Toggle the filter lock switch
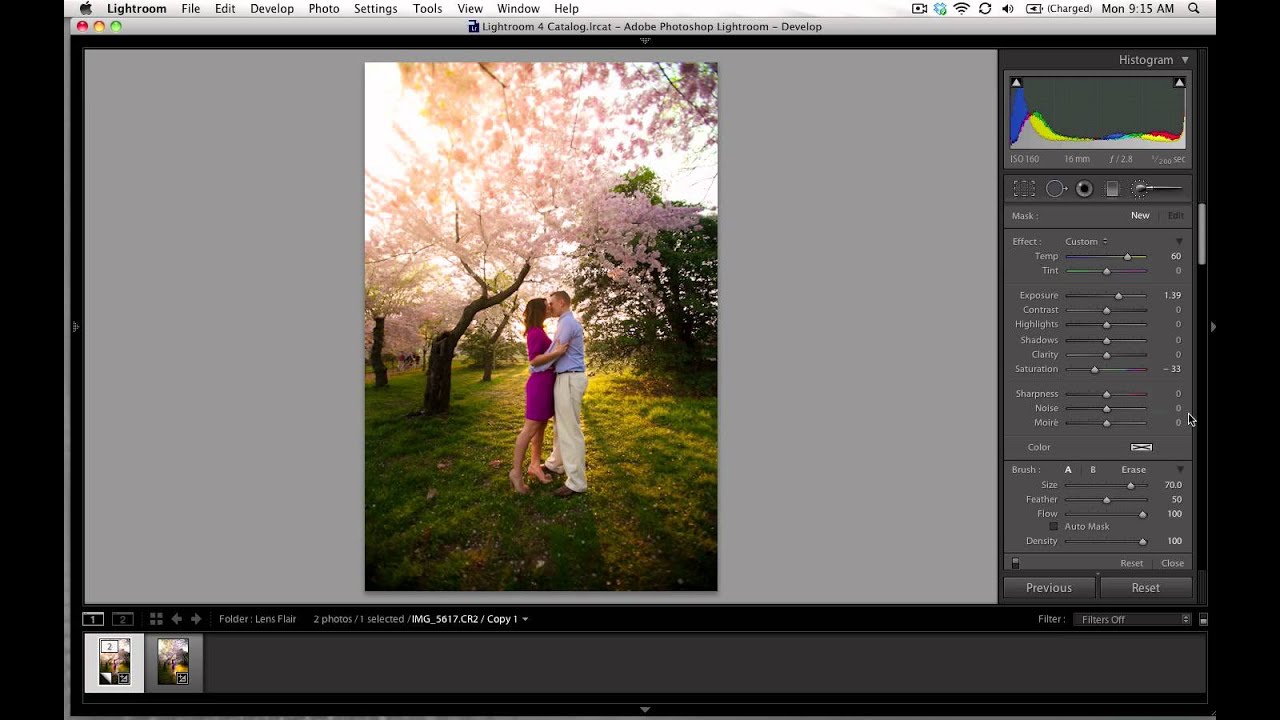The width and height of the screenshot is (1280, 720). pos(1203,620)
